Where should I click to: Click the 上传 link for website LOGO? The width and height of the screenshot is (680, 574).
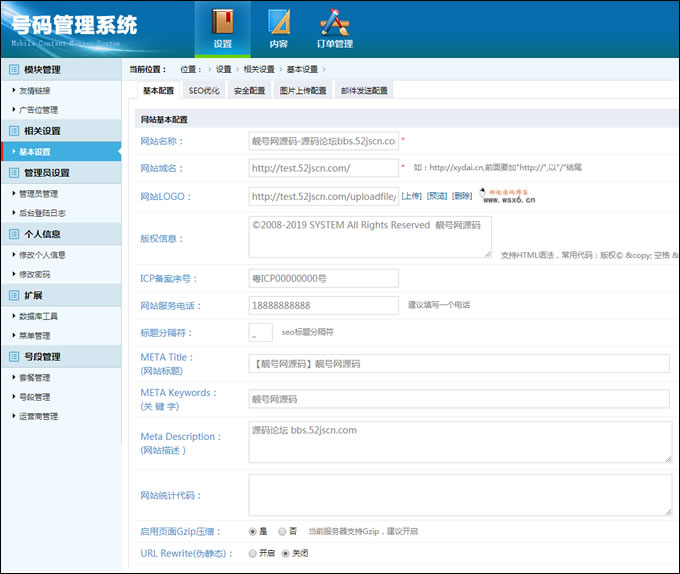(411, 197)
